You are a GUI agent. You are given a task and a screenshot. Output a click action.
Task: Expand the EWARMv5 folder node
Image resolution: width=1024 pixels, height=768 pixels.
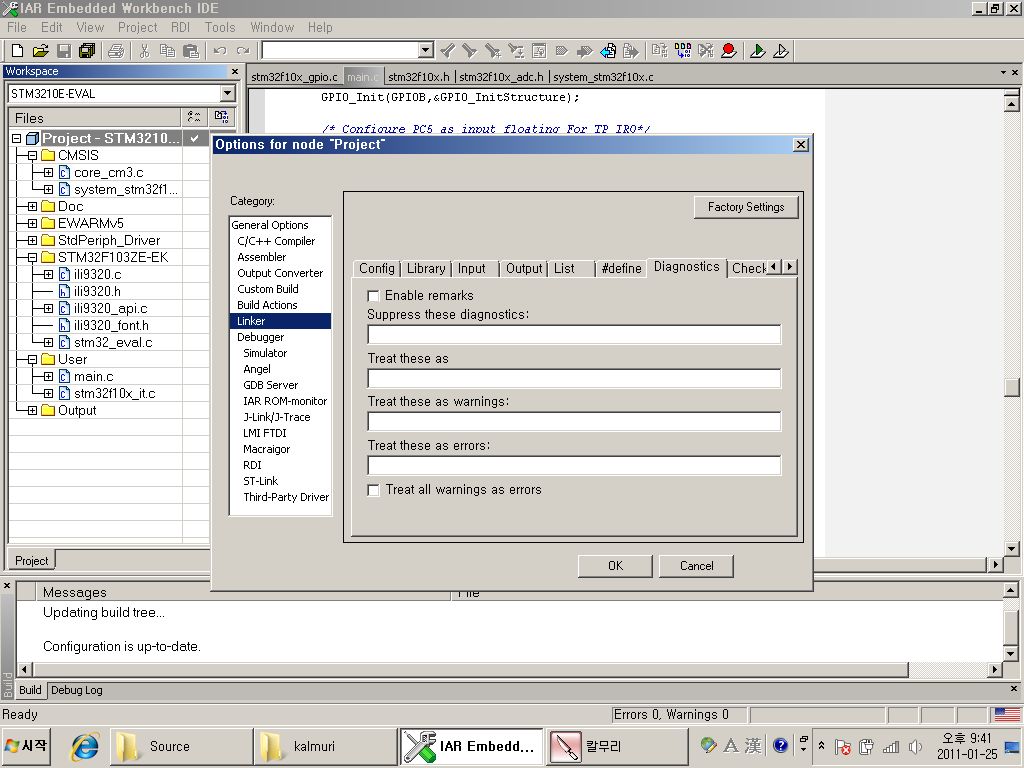coord(32,223)
